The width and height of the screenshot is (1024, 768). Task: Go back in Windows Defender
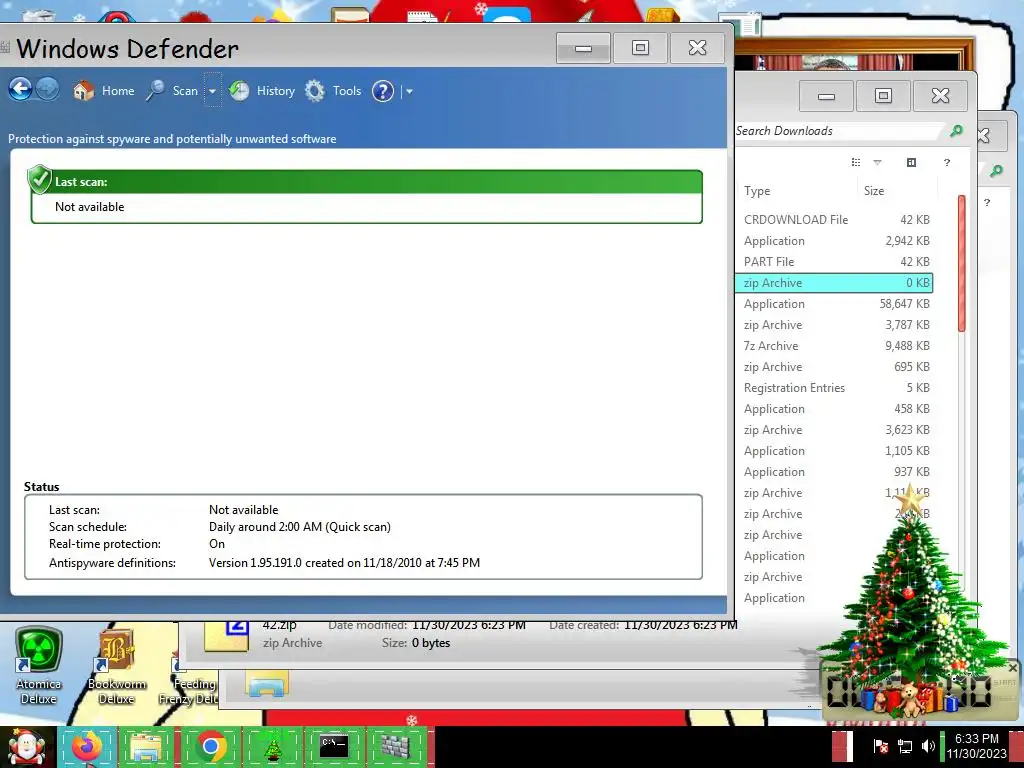tap(20, 89)
